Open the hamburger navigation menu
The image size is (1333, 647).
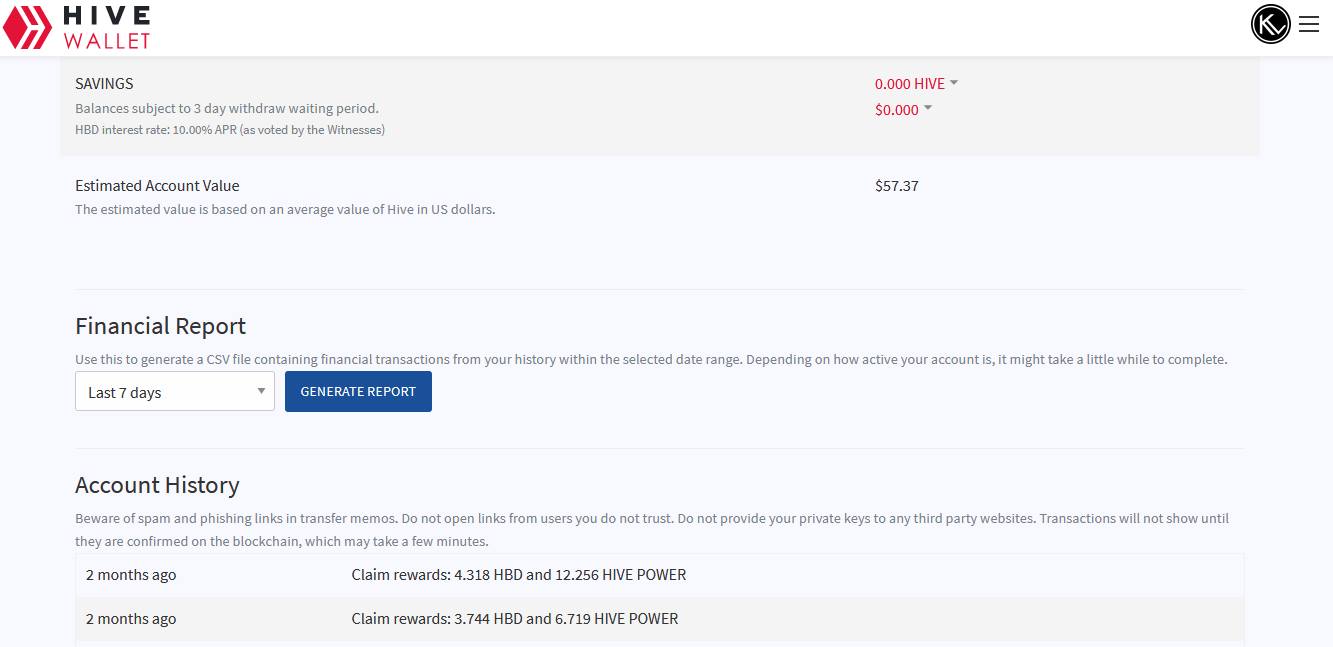point(1308,25)
